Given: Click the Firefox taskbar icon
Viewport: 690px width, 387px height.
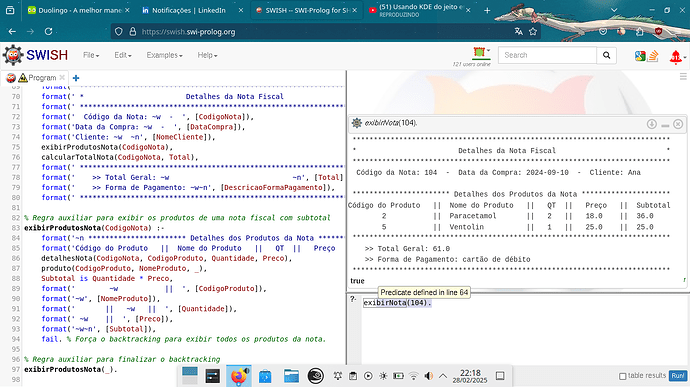Looking at the screenshot, I should [239, 376].
